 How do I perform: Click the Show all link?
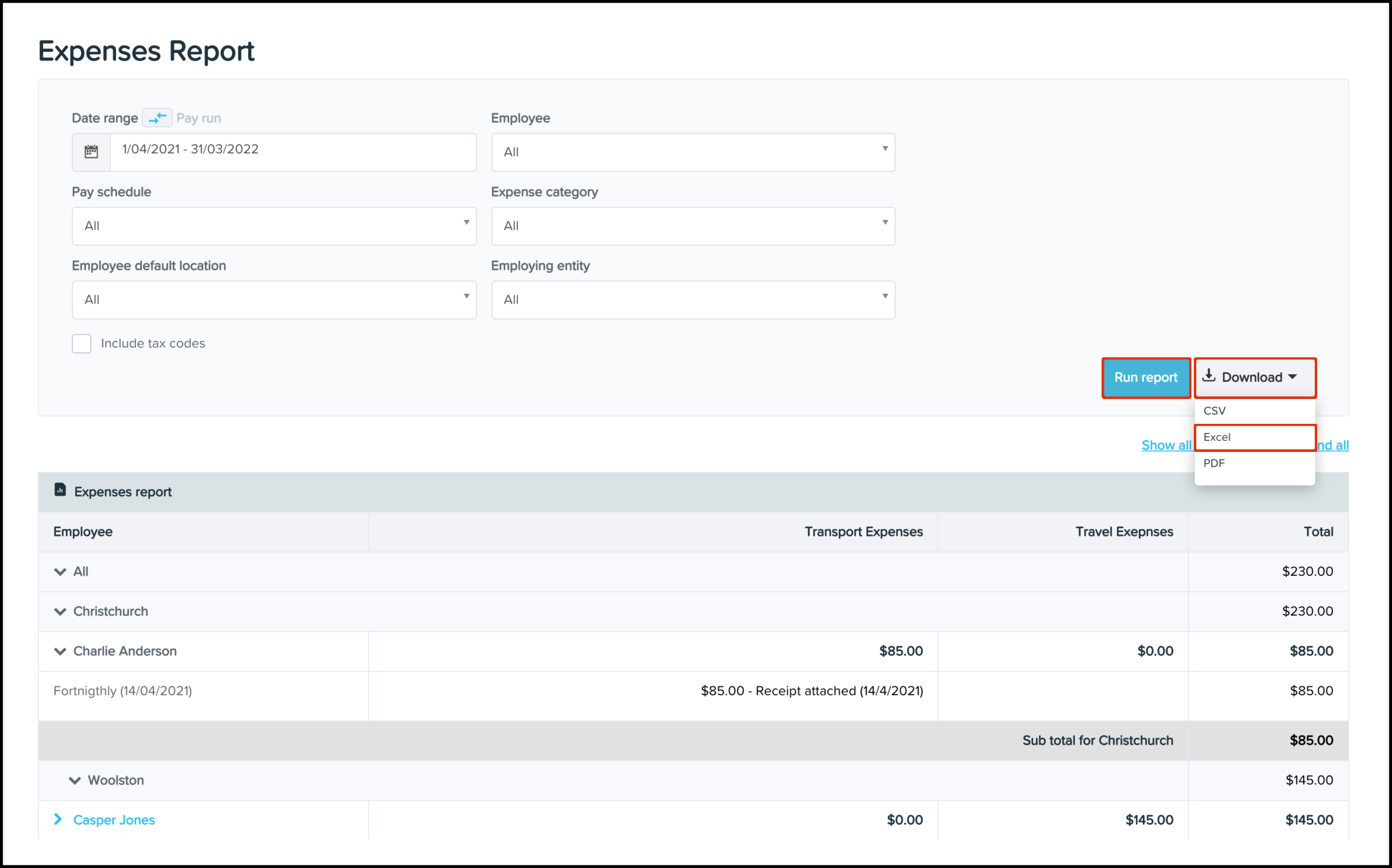pos(1166,446)
